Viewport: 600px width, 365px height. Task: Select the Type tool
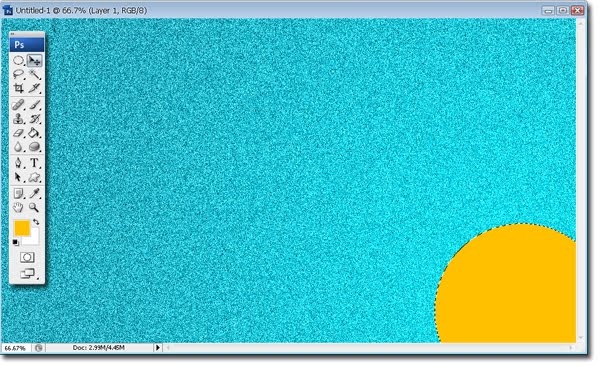click(34, 163)
